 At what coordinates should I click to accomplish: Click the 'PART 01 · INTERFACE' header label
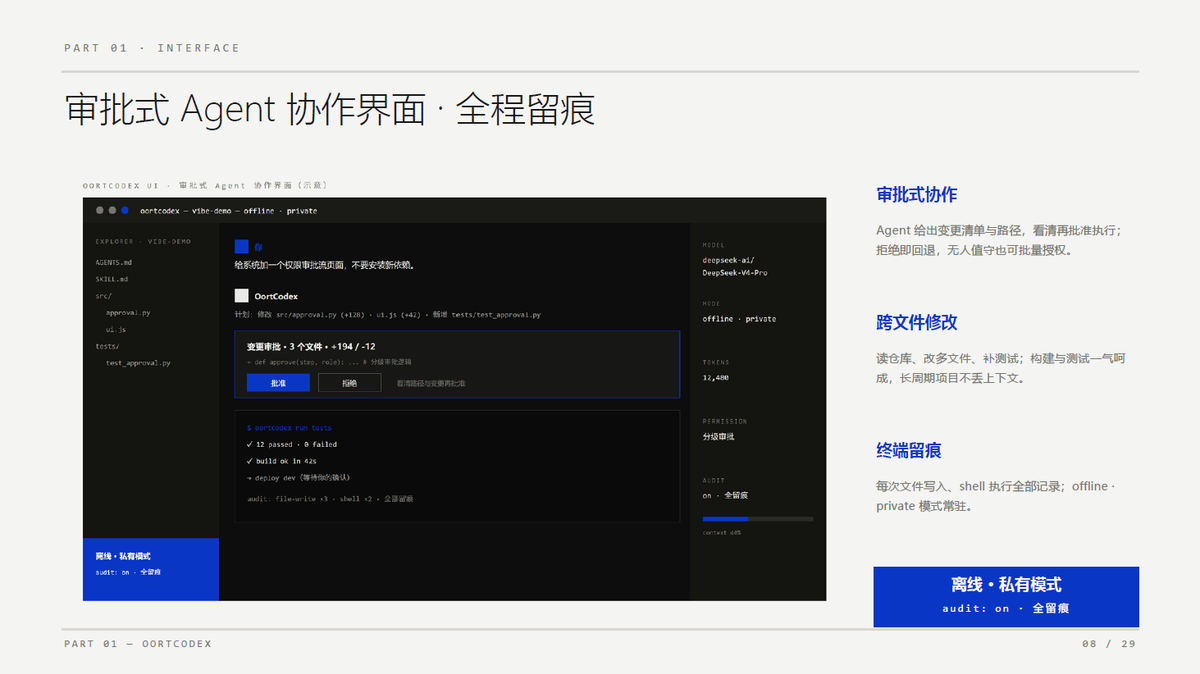[152, 48]
